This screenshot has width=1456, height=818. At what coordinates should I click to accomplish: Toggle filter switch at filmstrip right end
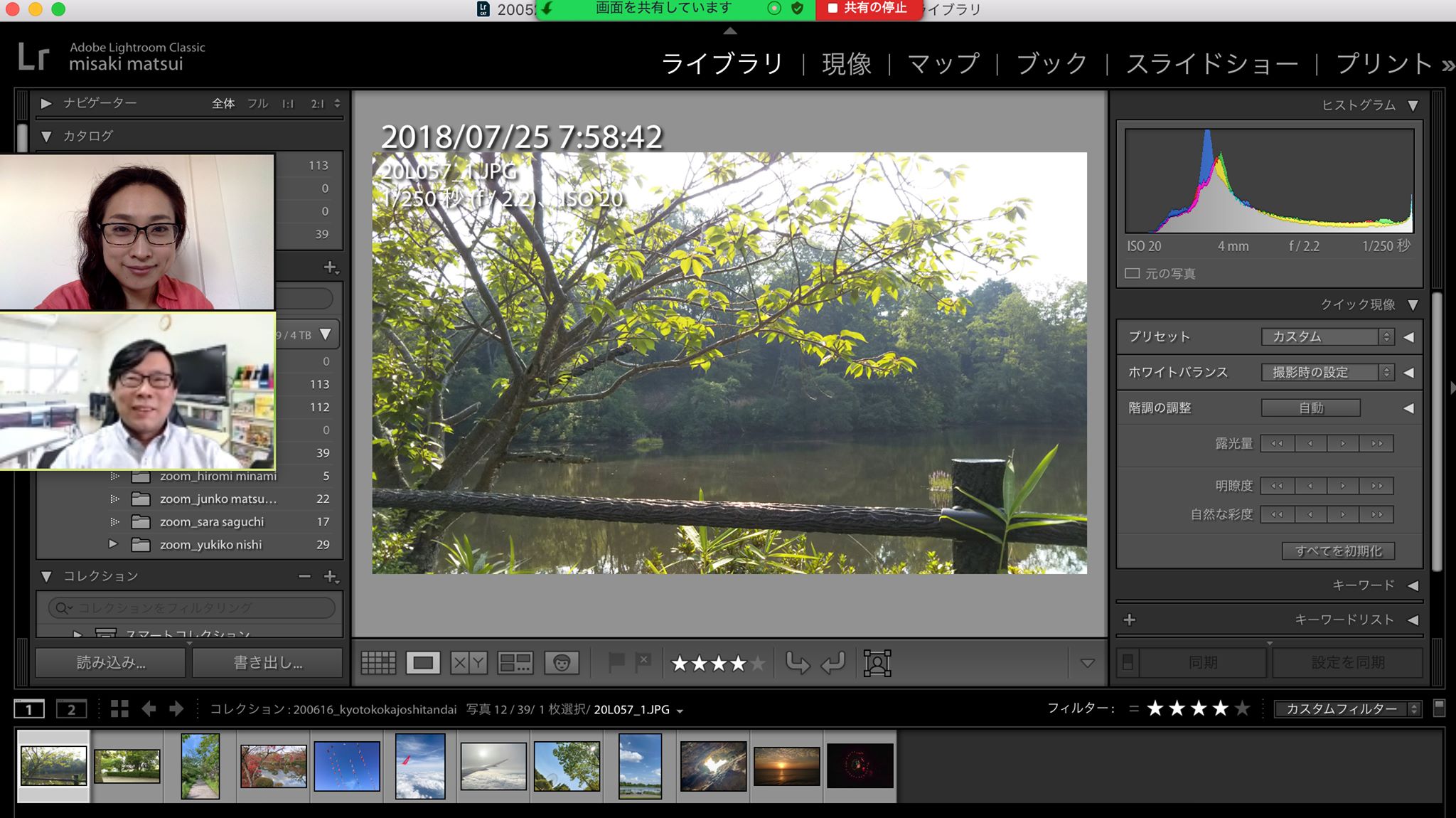tap(1439, 708)
